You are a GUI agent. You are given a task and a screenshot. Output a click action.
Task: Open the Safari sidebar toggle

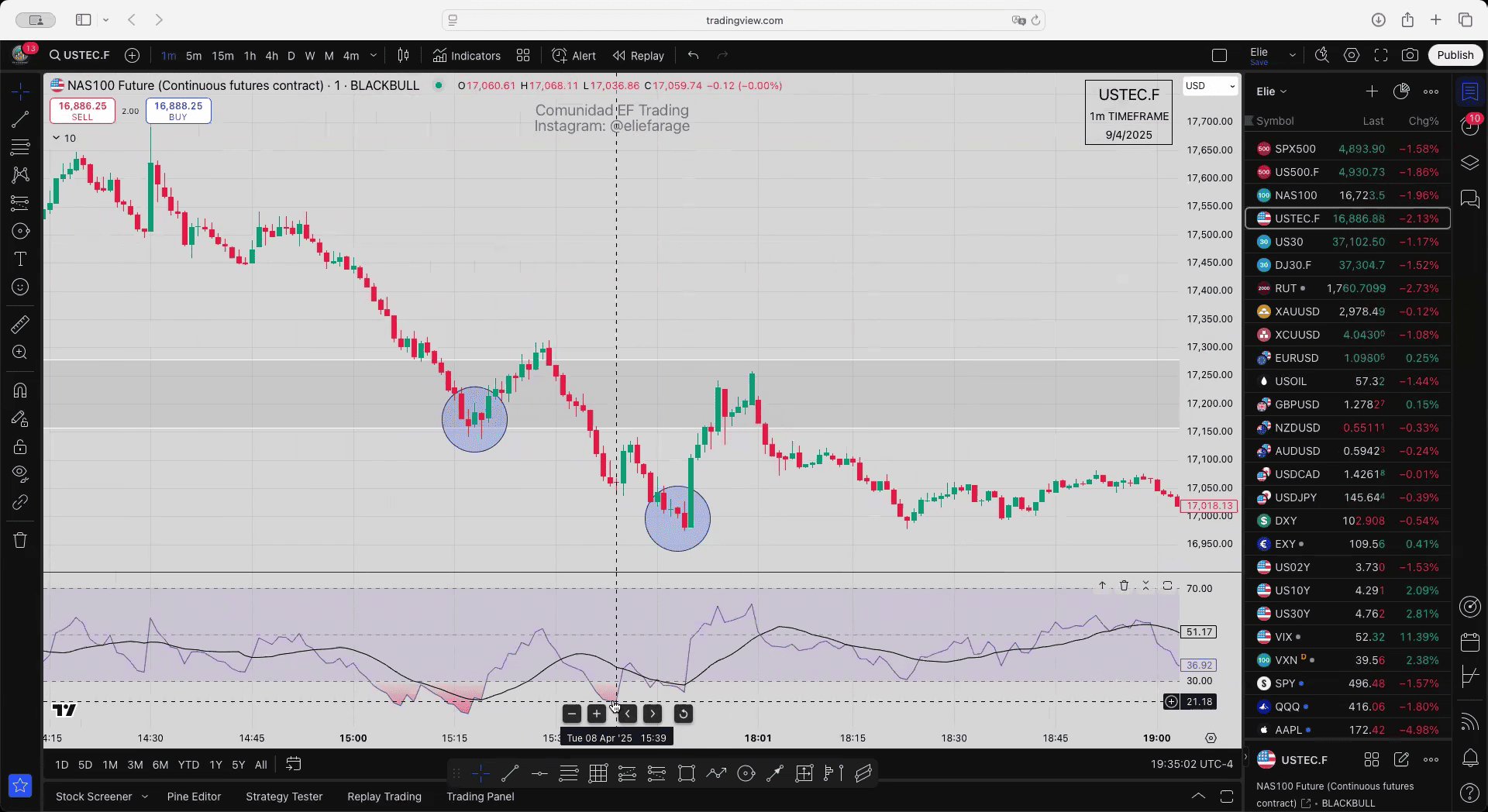pyautogui.click(x=83, y=20)
